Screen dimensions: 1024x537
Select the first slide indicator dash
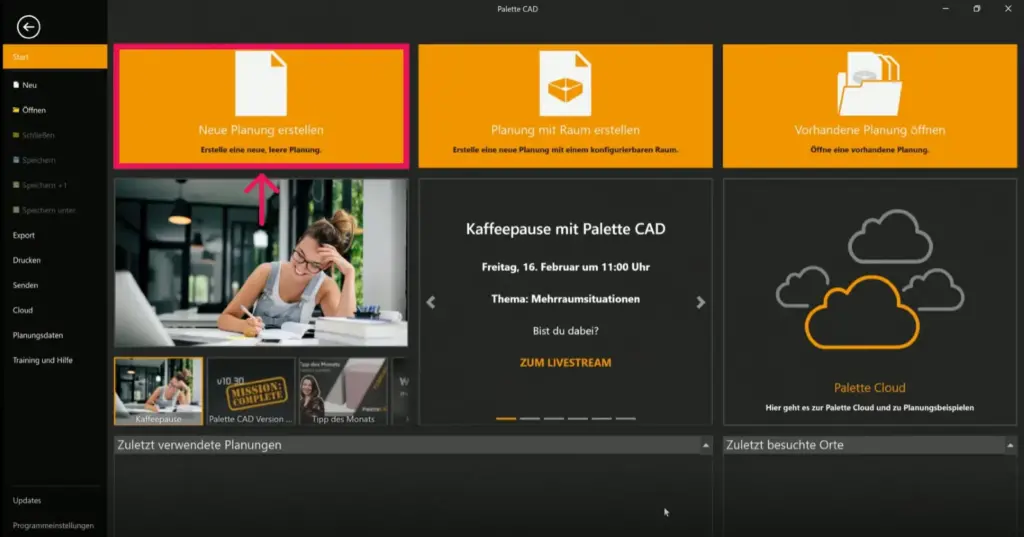506,418
